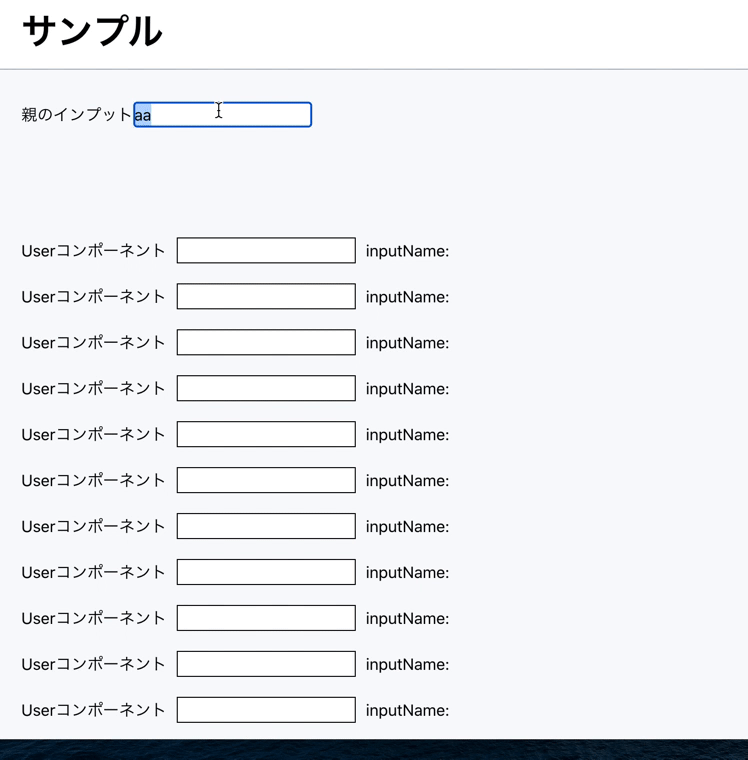Image resolution: width=748 pixels, height=760 pixels.
Task: Focus the ninth Userコンポーネント input field
Action: [x=266, y=618]
